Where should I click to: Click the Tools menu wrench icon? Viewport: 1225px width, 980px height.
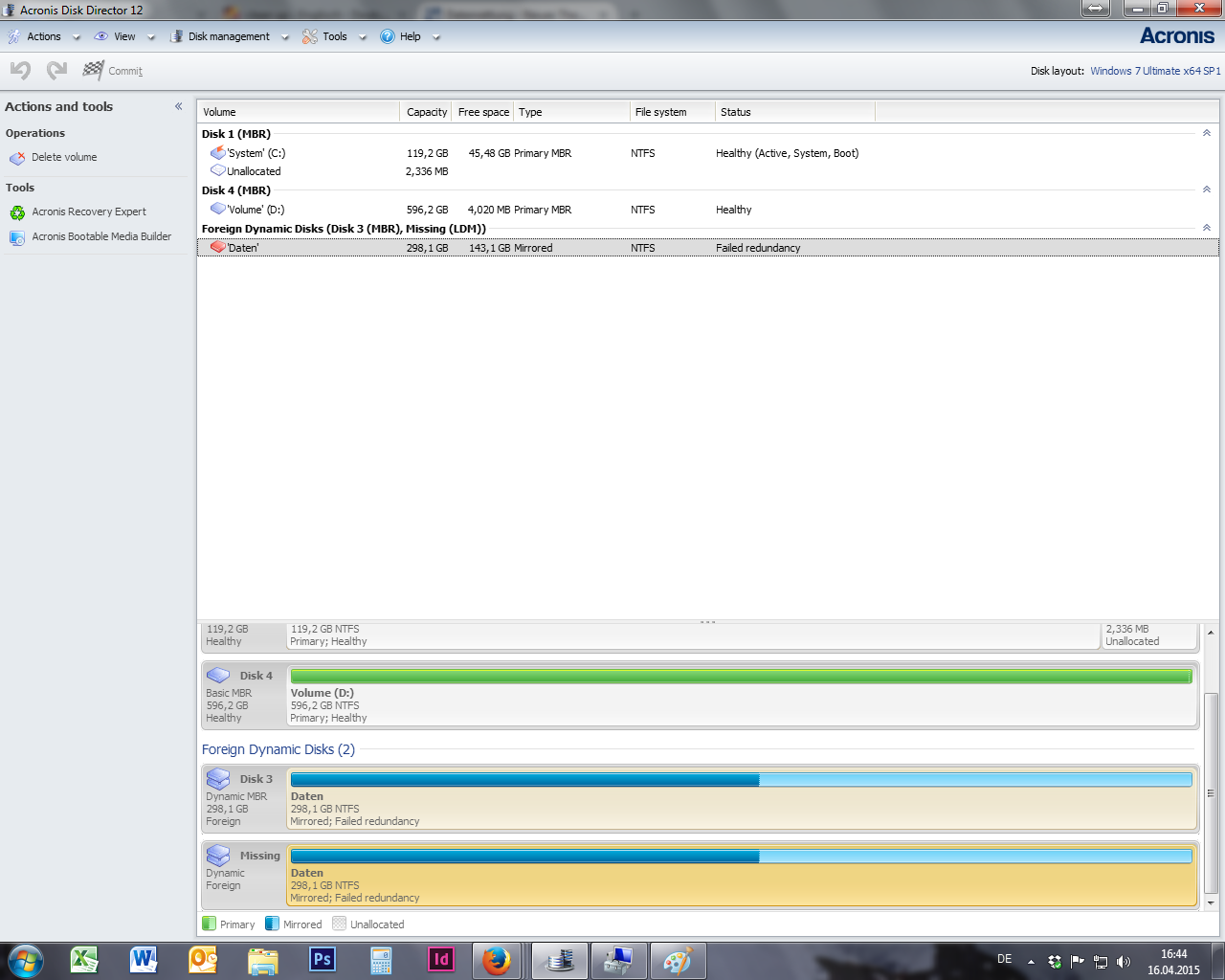coord(310,36)
